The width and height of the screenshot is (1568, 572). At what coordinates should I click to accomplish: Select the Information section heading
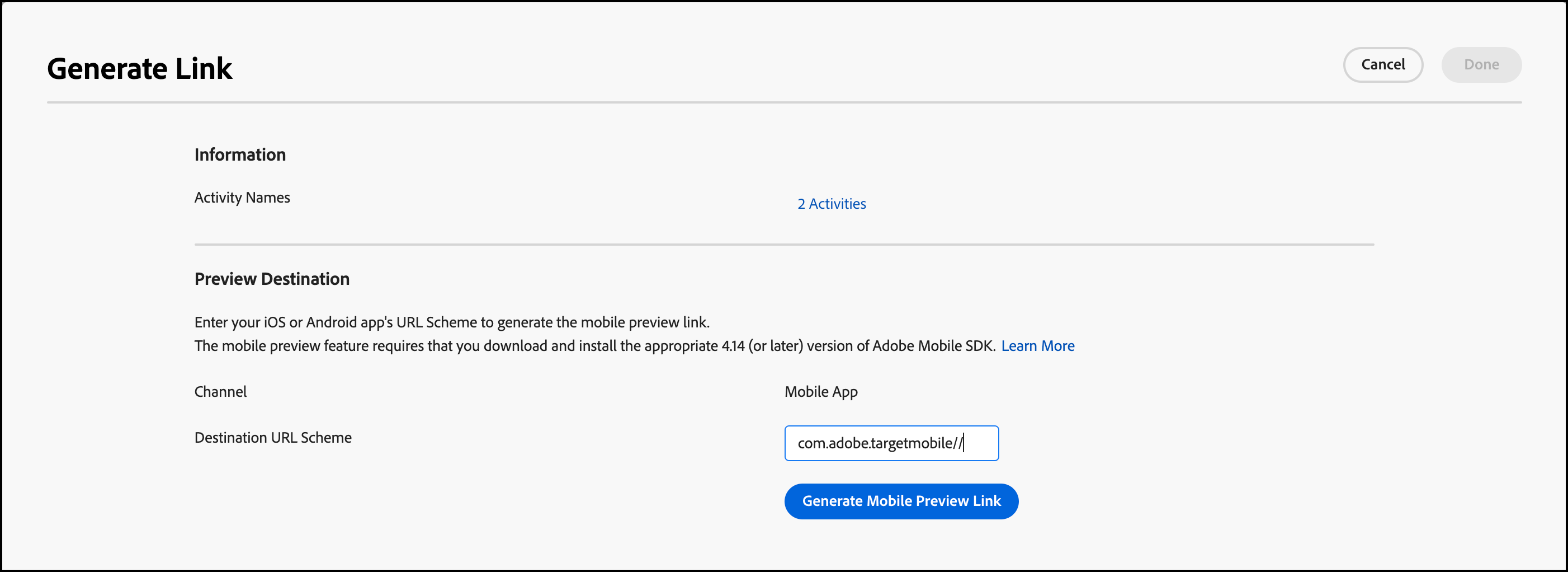tap(240, 154)
